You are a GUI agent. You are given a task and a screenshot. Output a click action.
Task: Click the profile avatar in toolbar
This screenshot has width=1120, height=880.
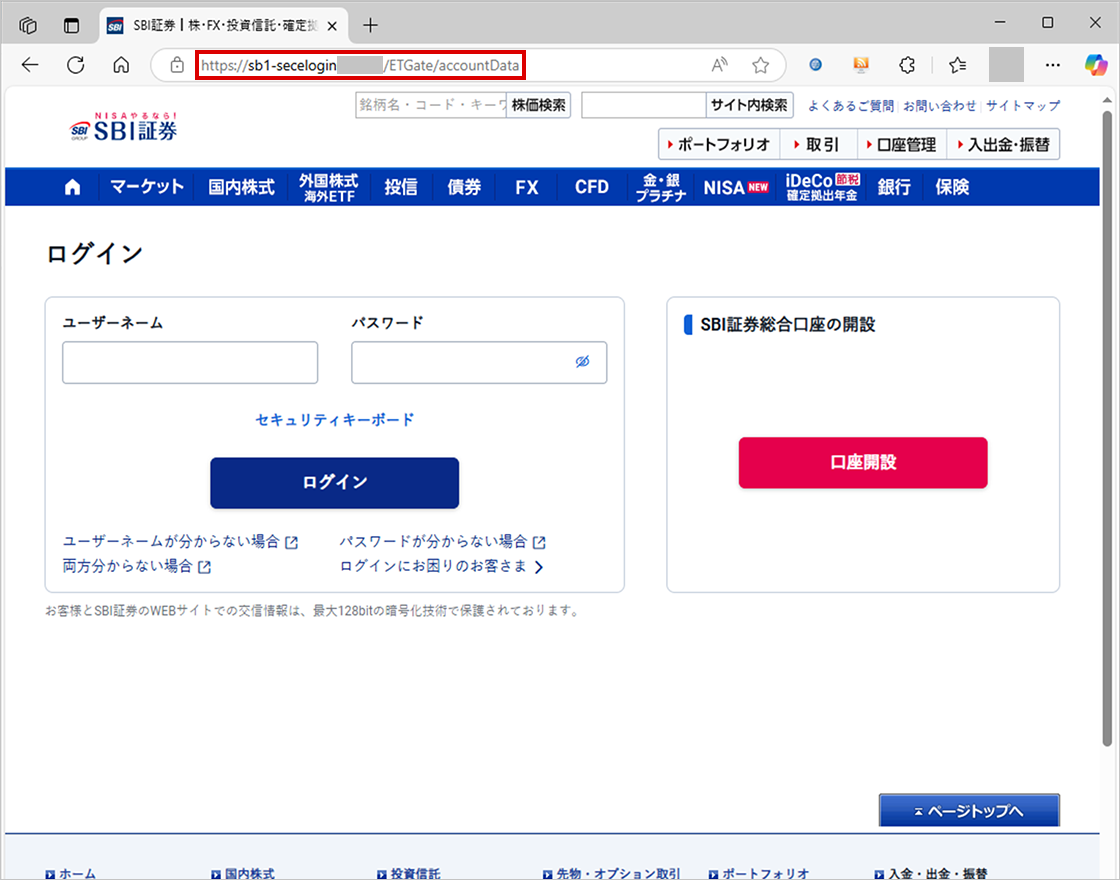pos(1006,65)
